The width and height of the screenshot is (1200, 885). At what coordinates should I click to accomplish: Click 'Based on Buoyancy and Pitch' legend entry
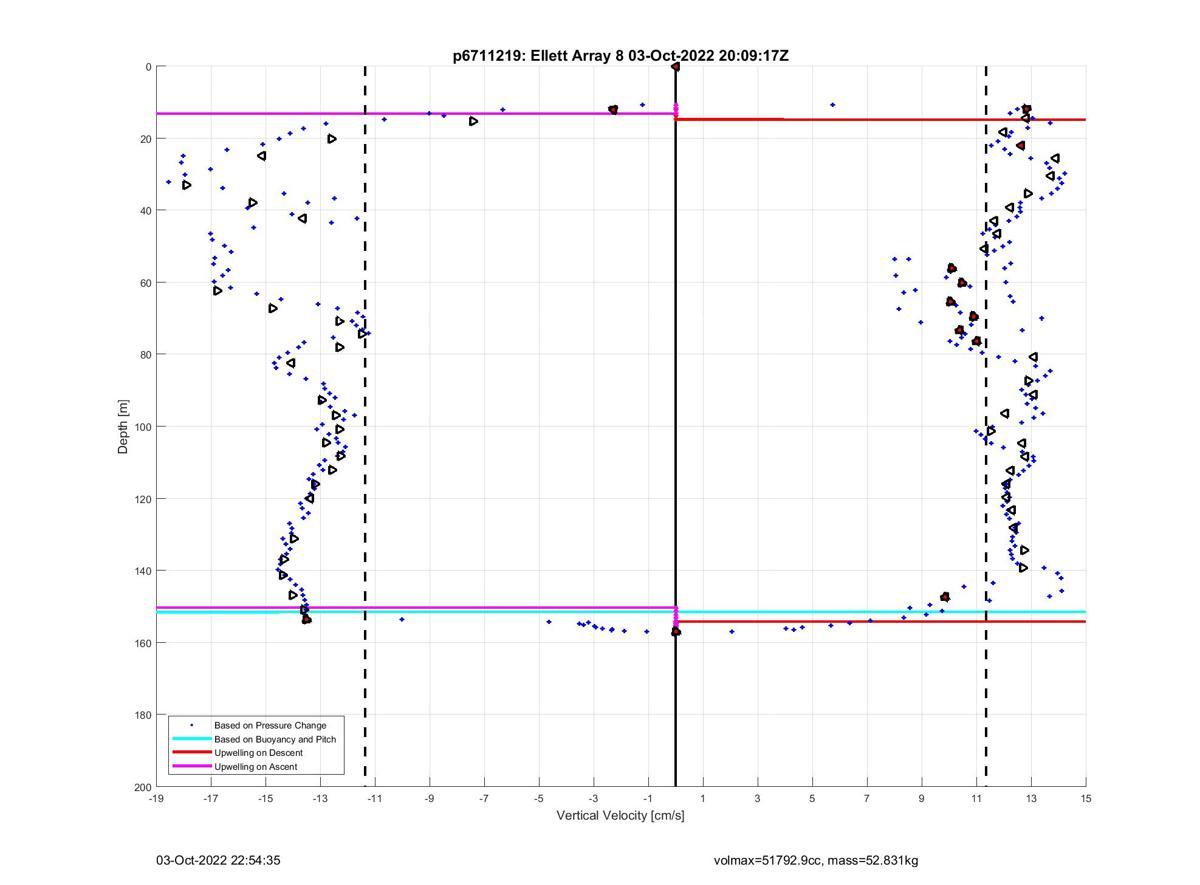(x=275, y=739)
